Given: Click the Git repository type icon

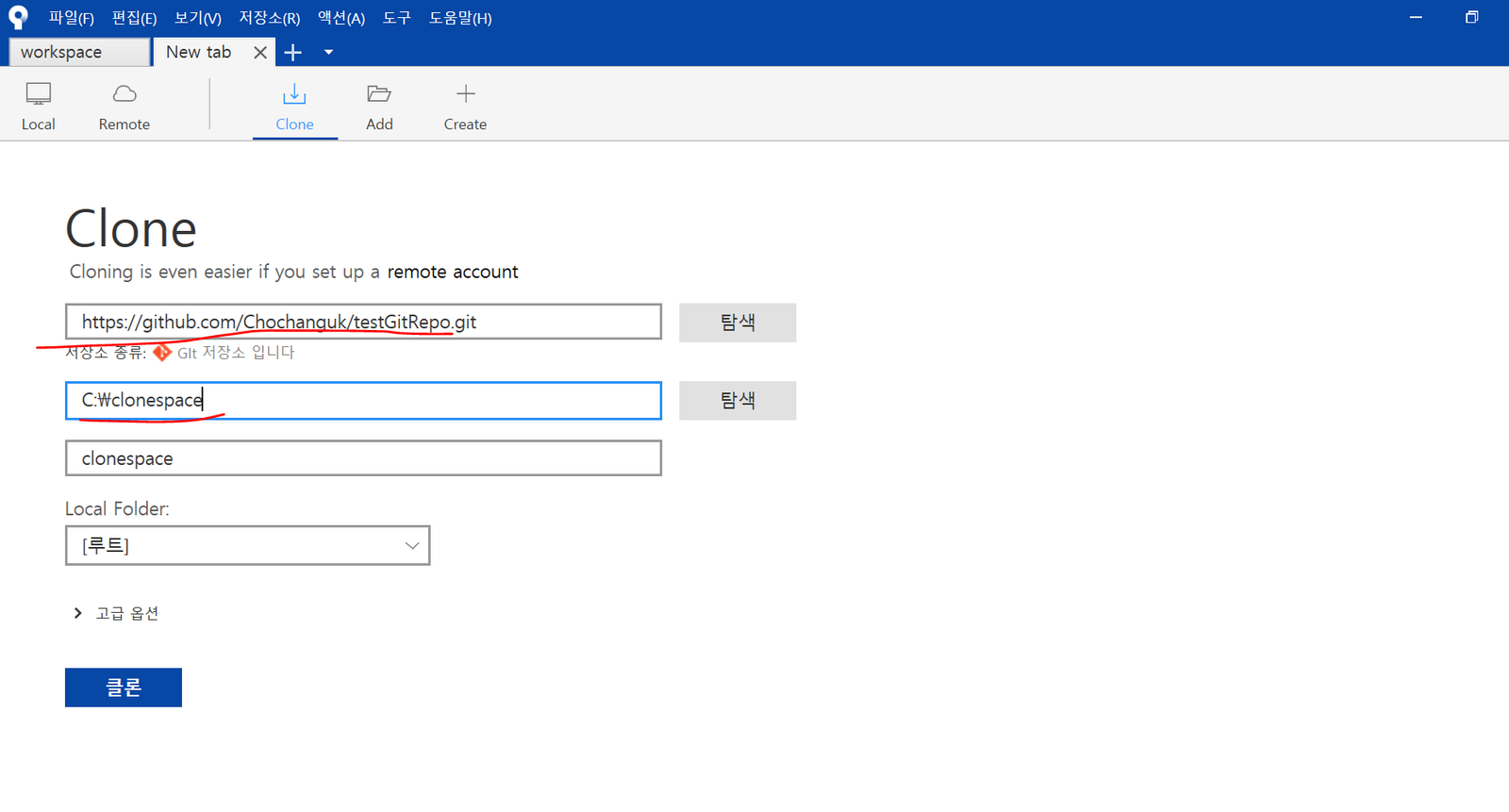Looking at the screenshot, I should [x=162, y=352].
